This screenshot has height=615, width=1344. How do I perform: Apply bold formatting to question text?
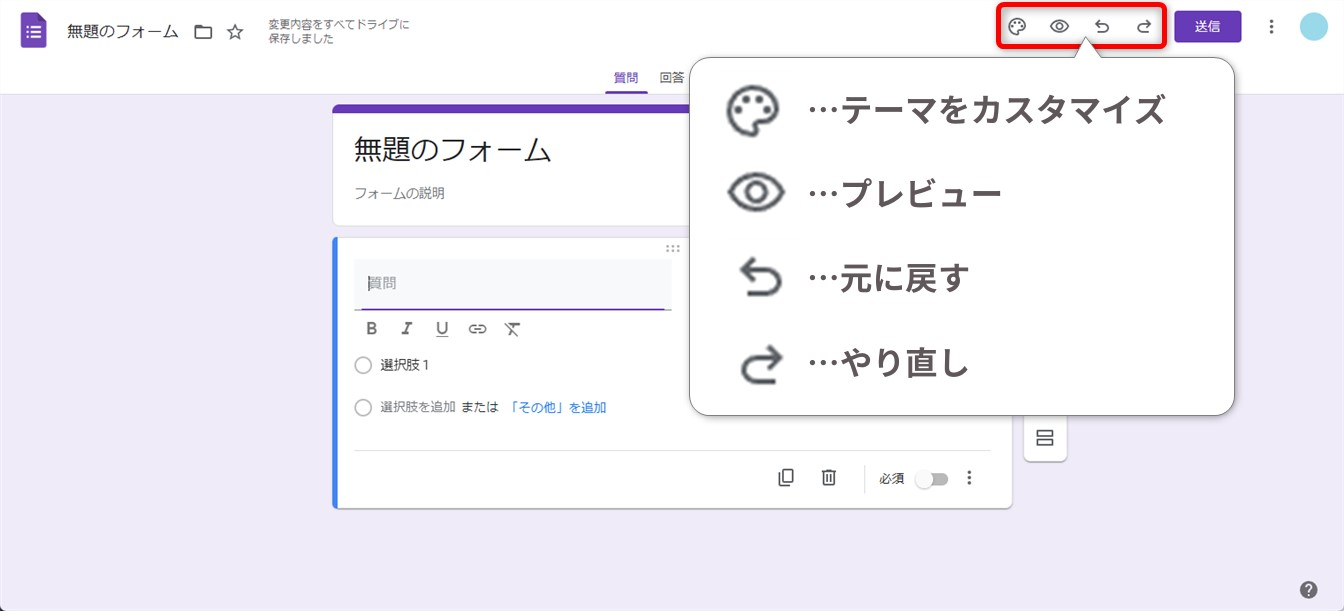tap(371, 329)
